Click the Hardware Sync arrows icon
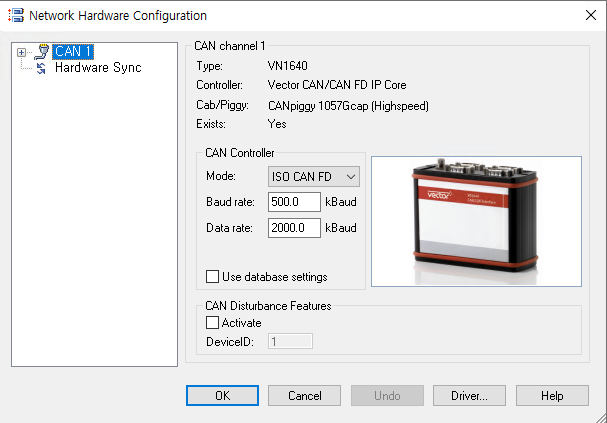 (41, 68)
